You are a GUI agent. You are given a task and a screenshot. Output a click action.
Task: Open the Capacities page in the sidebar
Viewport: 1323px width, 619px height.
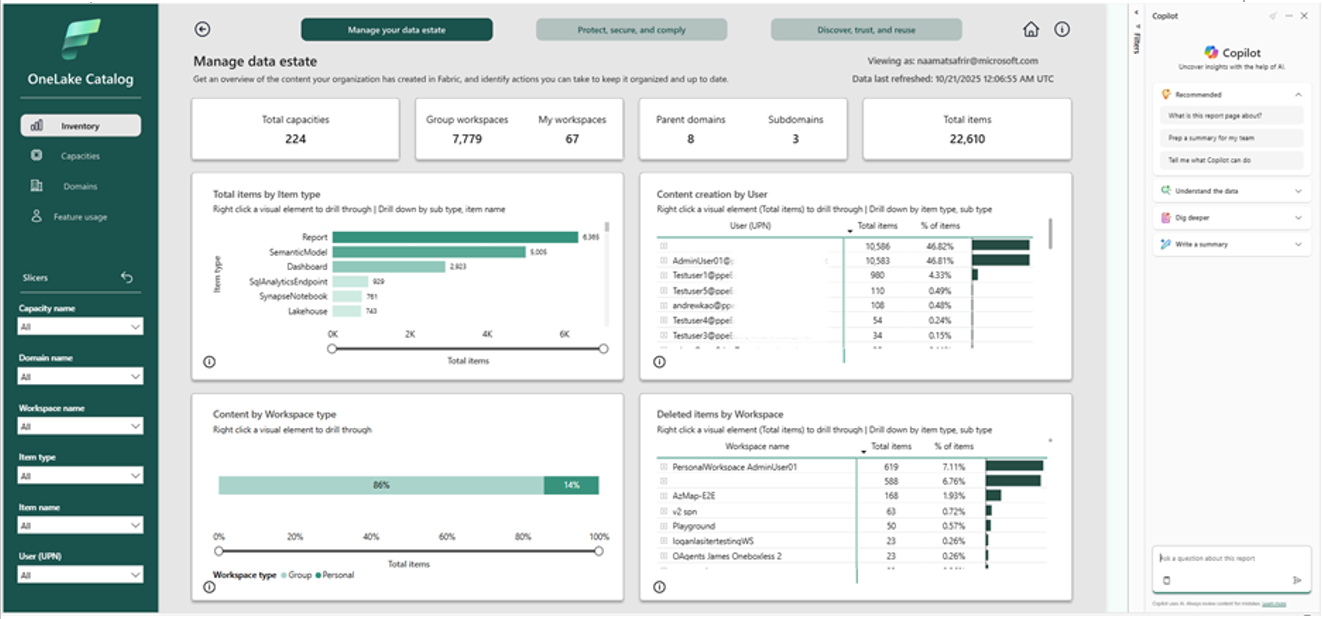coord(79,156)
